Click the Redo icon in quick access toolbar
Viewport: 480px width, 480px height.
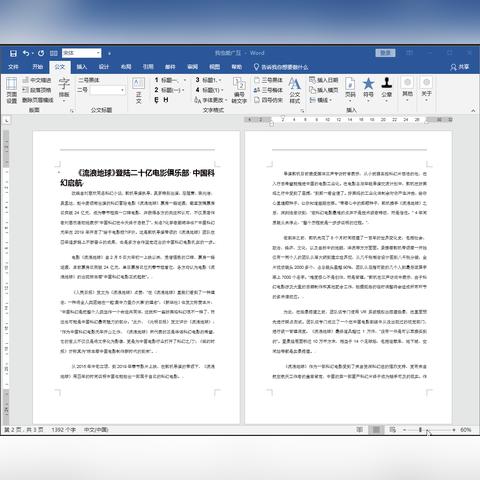point(41,53)
